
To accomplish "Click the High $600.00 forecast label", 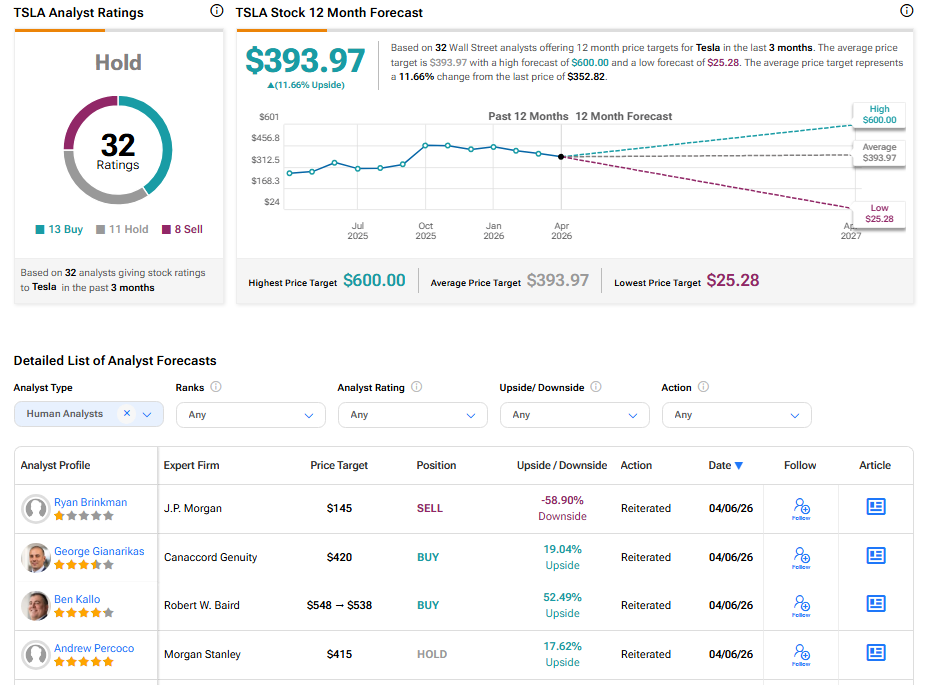I will [879, 114].
